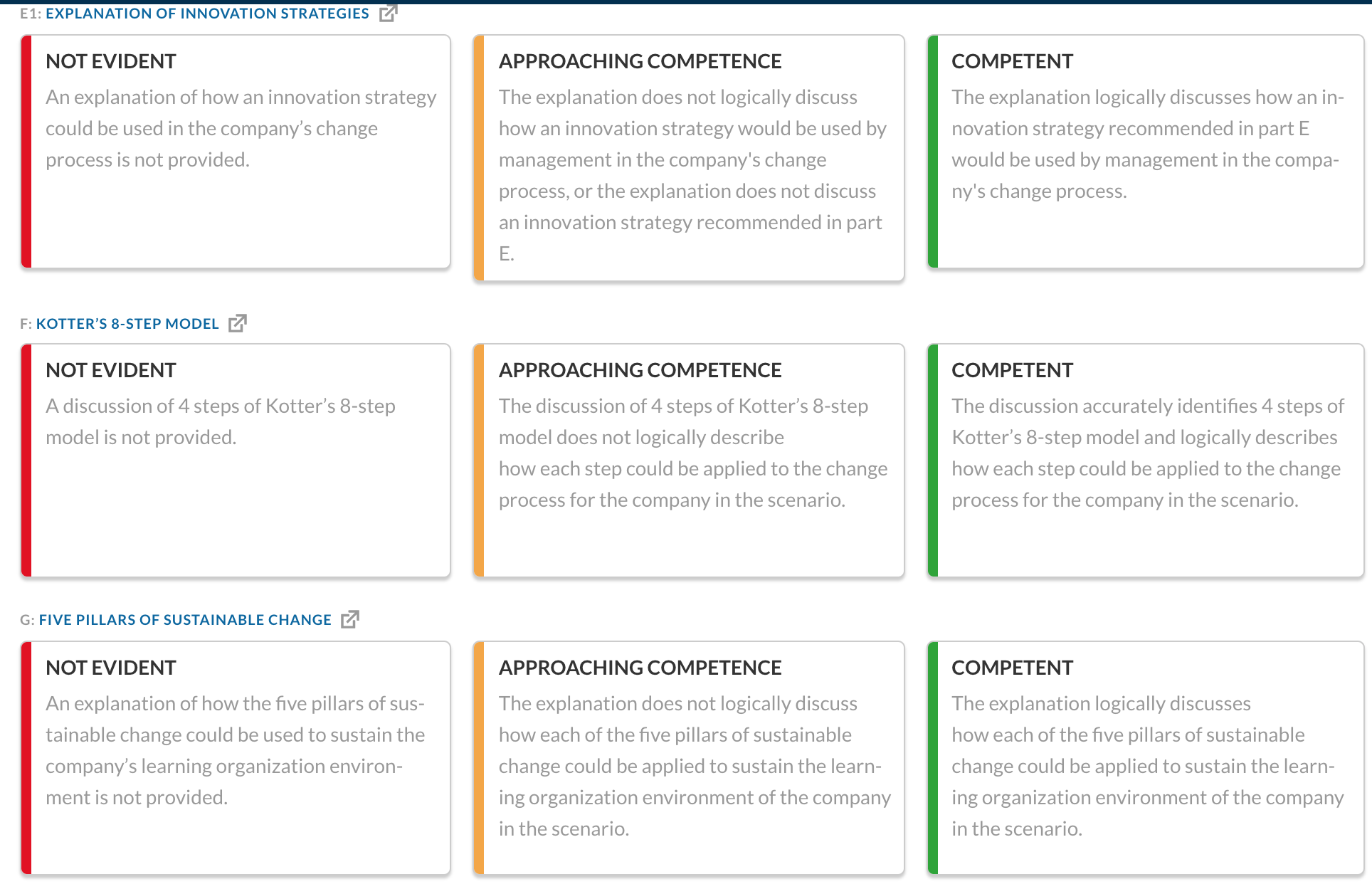1372x884 pixels.
Task: Follow the Explanation of Innovation Strategies link
Action: (207, 14)
